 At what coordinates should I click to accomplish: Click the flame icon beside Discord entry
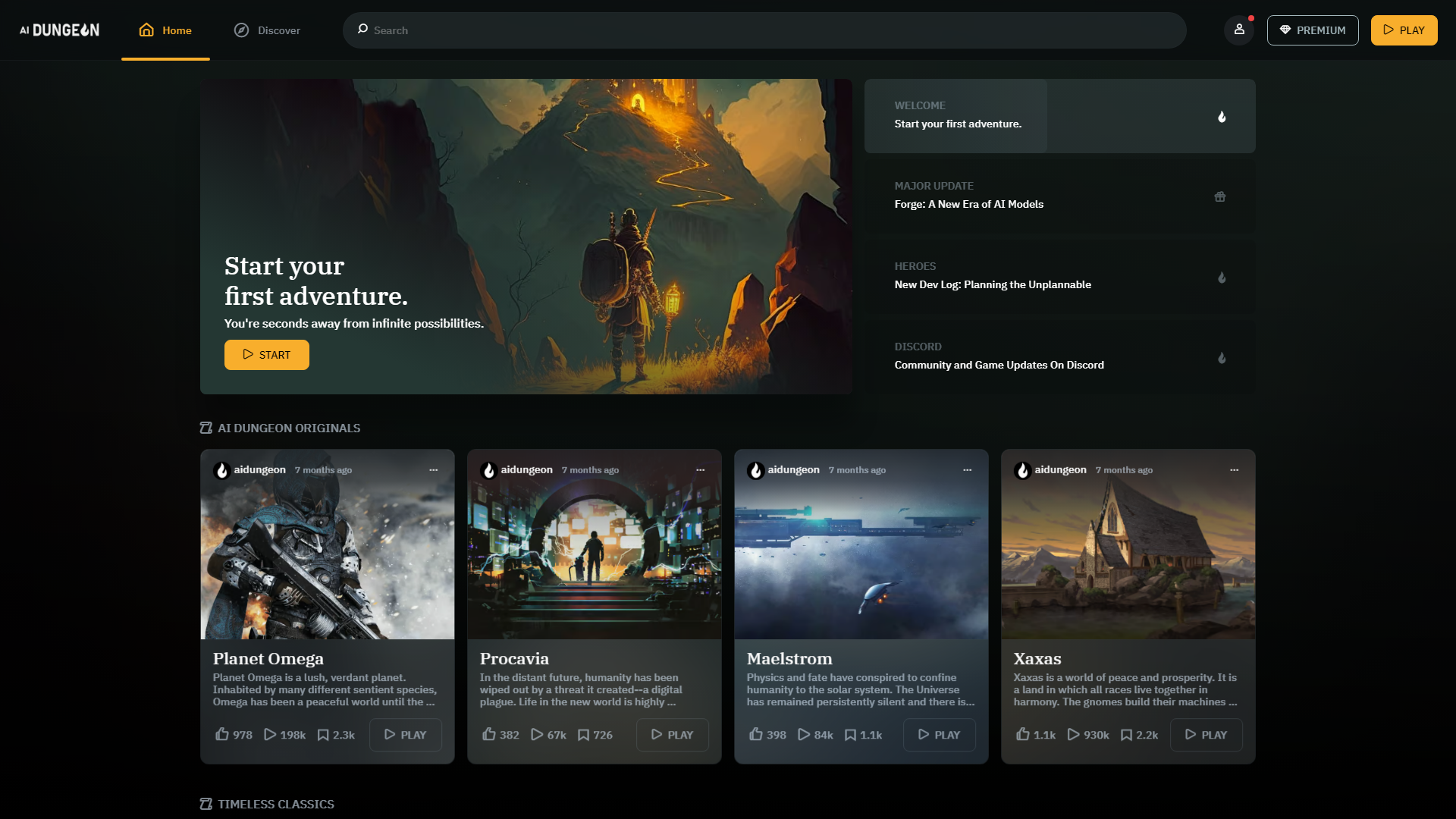coord(1222,357)
